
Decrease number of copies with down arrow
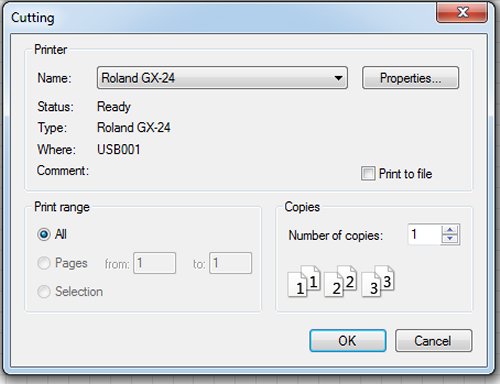pos(450,239)
